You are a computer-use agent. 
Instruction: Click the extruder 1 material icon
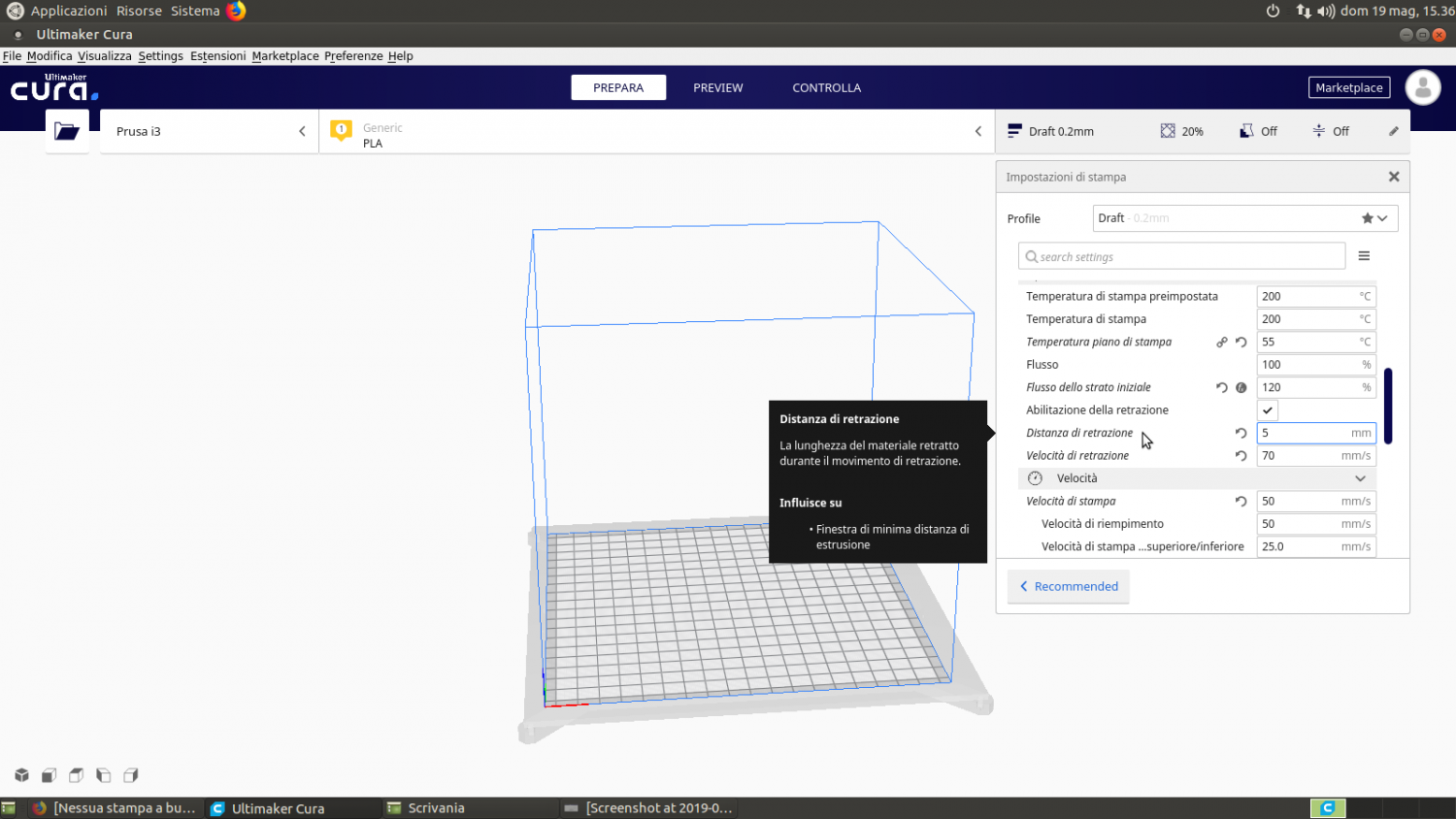click(x=341, y=130)
